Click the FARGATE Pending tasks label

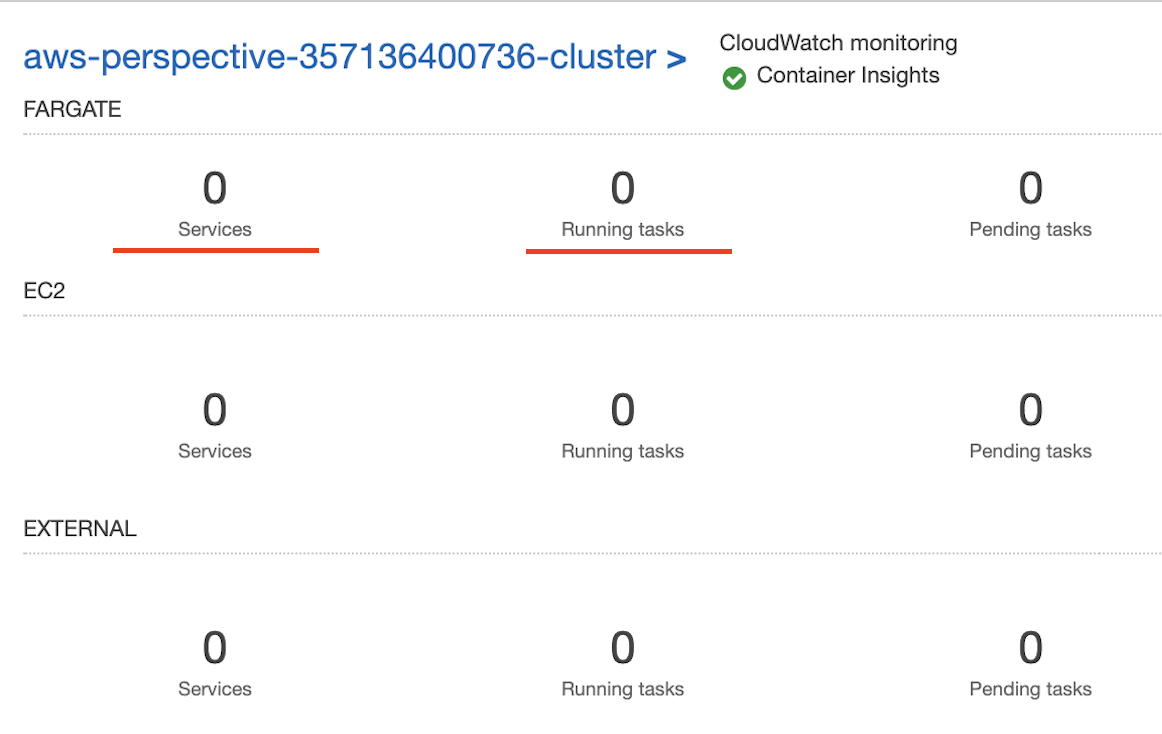tap(1031, 230)
